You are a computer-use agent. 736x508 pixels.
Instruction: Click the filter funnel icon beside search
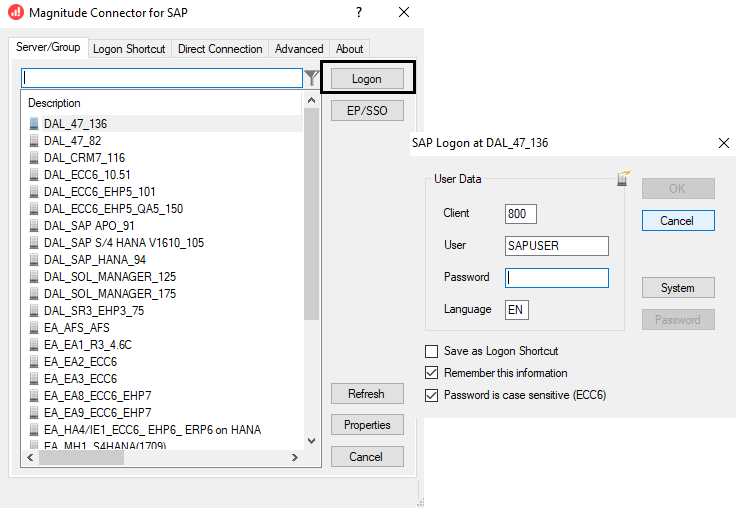coord(312,78)
